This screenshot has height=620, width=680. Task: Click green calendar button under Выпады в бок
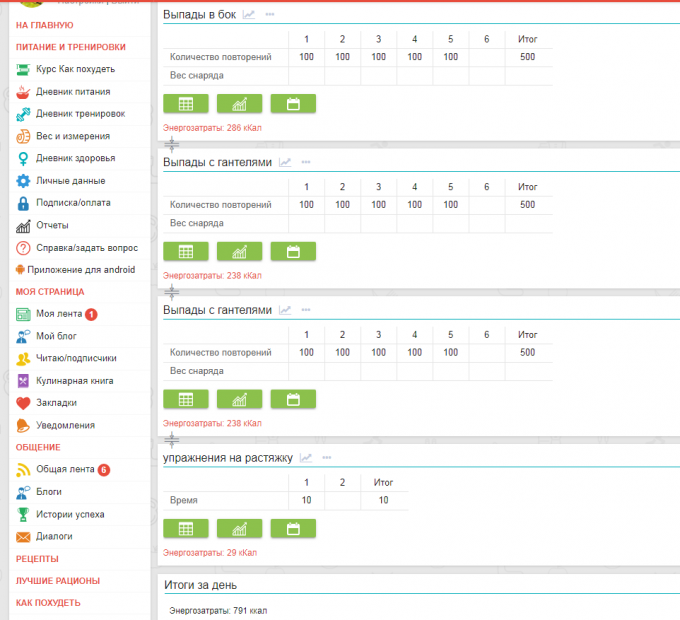(x=293, y=104)
